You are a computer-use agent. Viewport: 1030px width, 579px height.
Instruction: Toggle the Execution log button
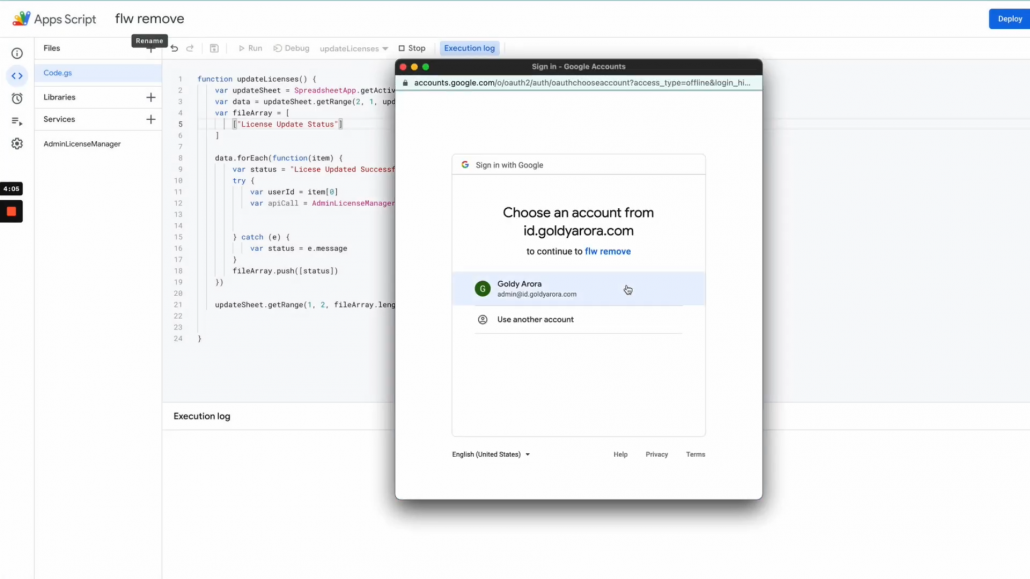click(469, 48)
